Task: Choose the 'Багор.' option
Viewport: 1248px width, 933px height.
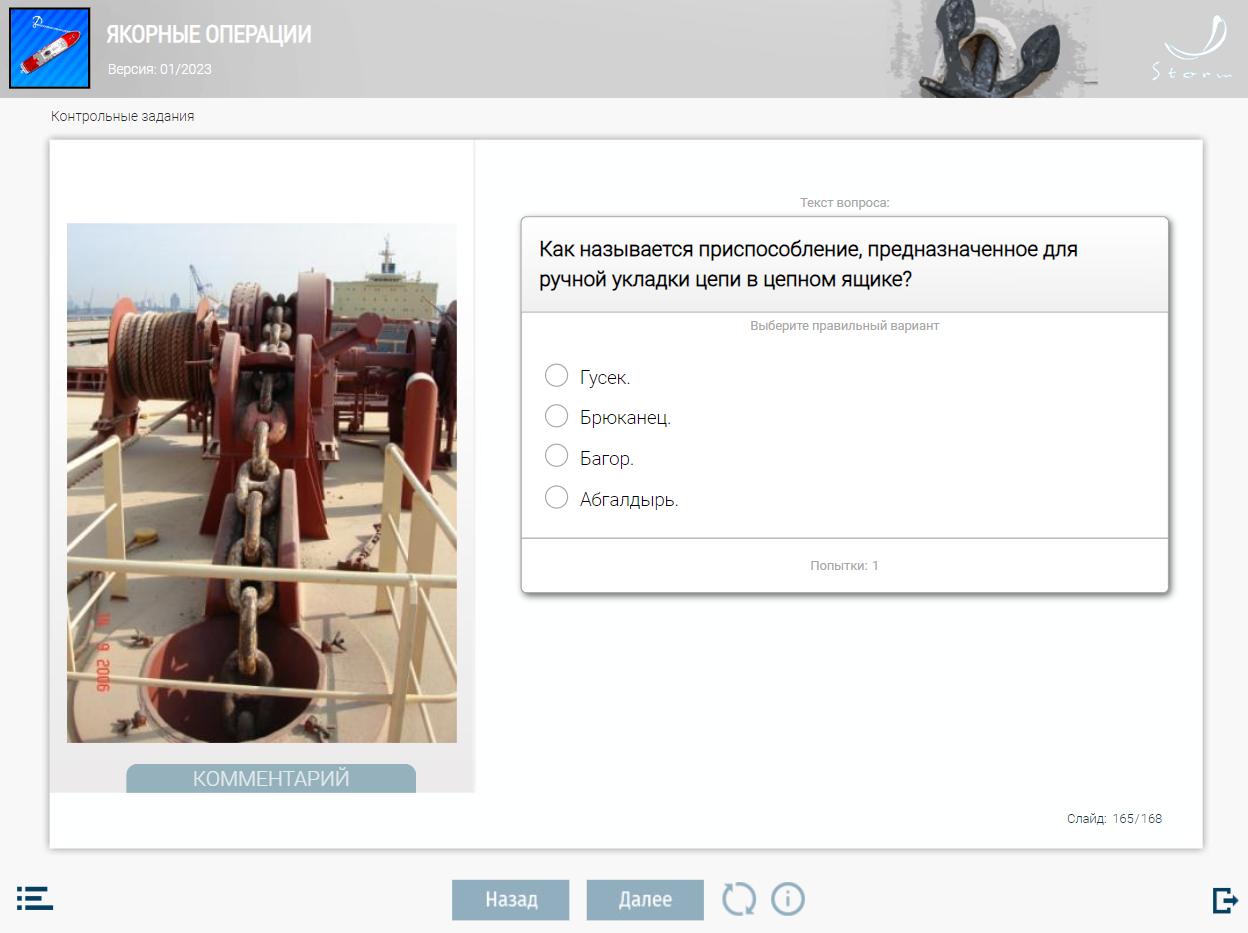Action: pos(556,456)
